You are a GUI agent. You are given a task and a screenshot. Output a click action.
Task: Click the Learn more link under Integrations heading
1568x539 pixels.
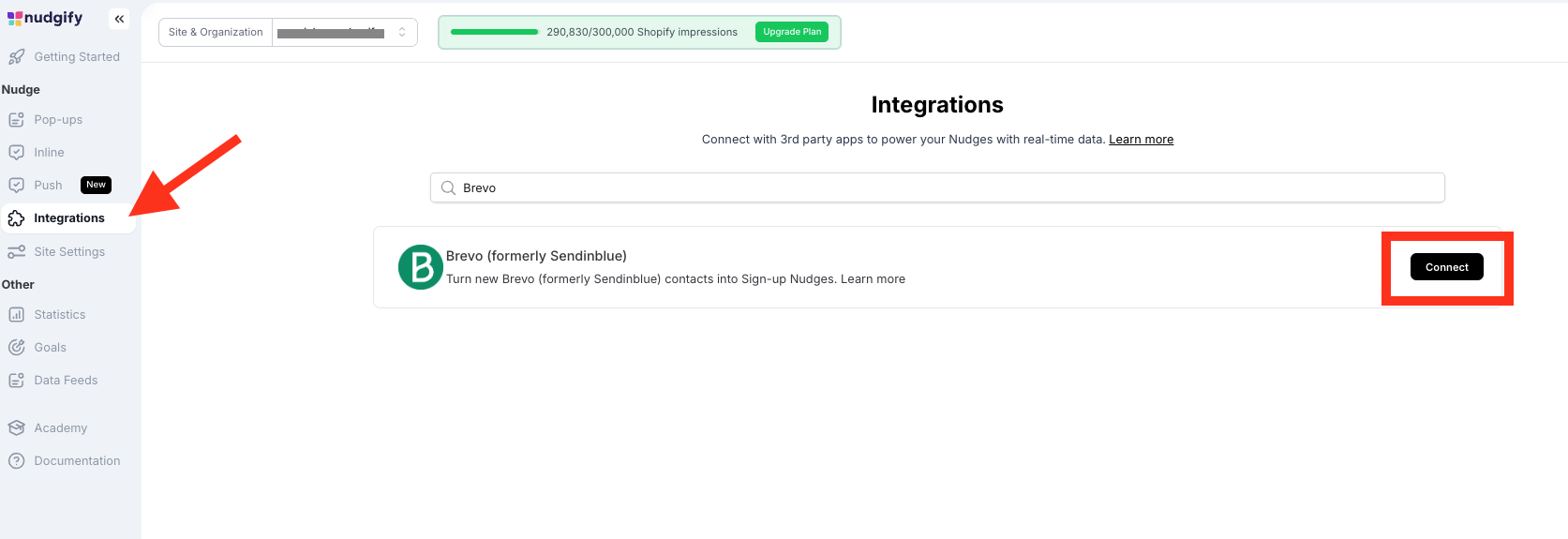1141,140
